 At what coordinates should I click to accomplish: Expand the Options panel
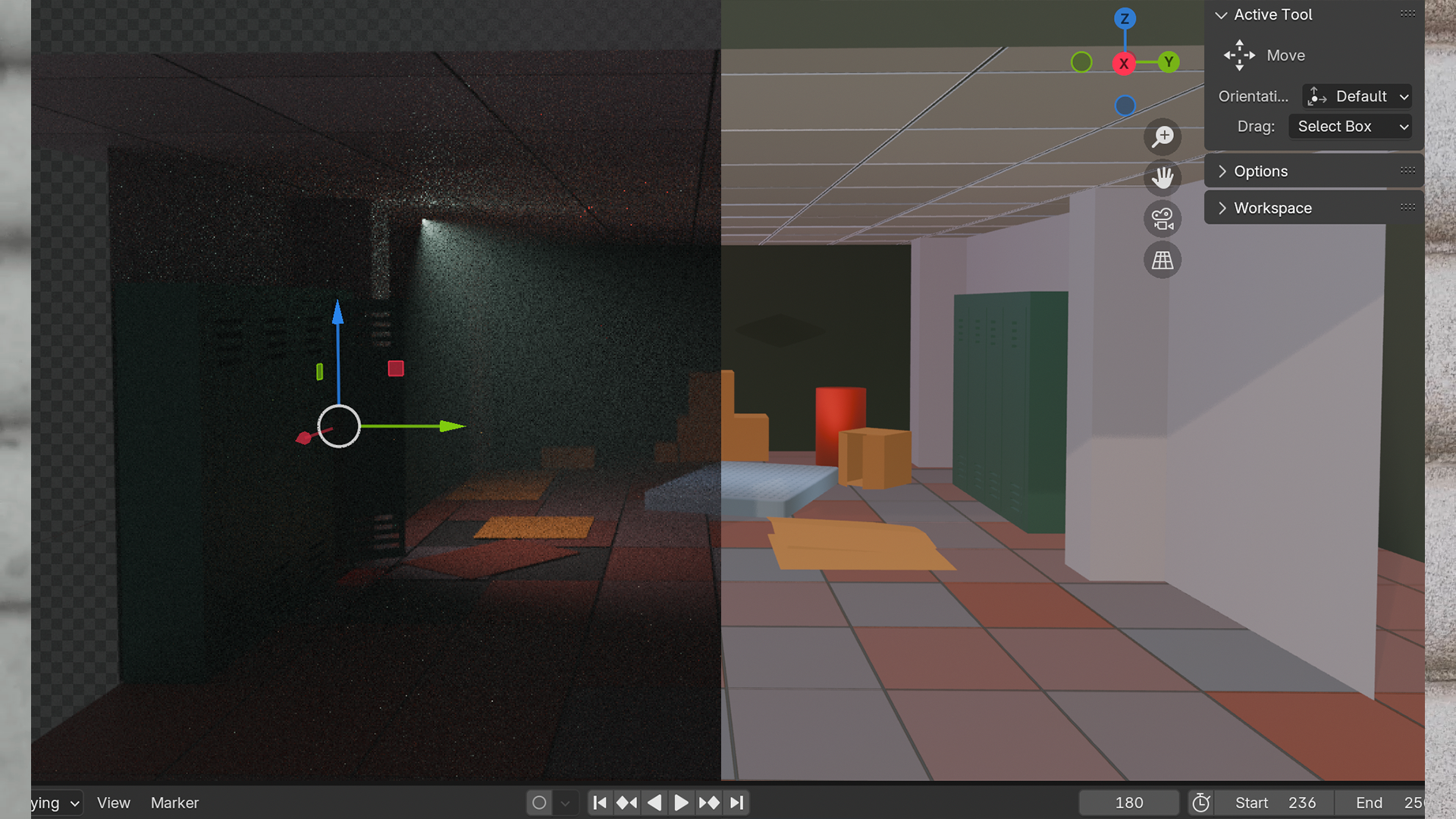click(x=1260, y=171)
